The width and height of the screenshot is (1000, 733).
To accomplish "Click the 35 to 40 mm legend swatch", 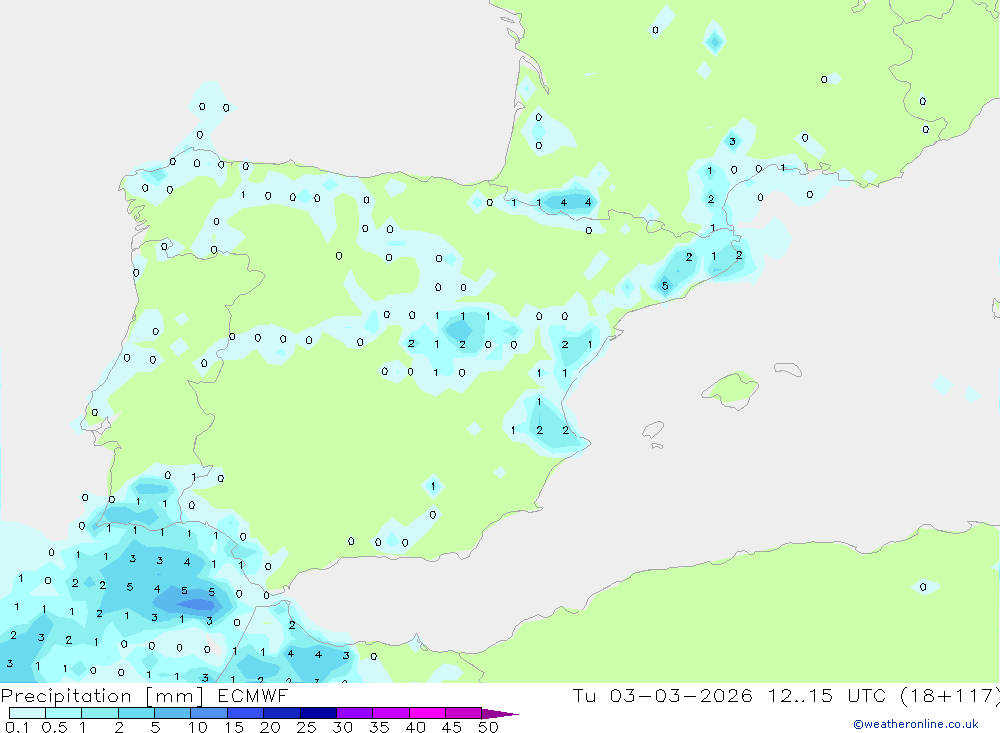I will tap(391, 713).
